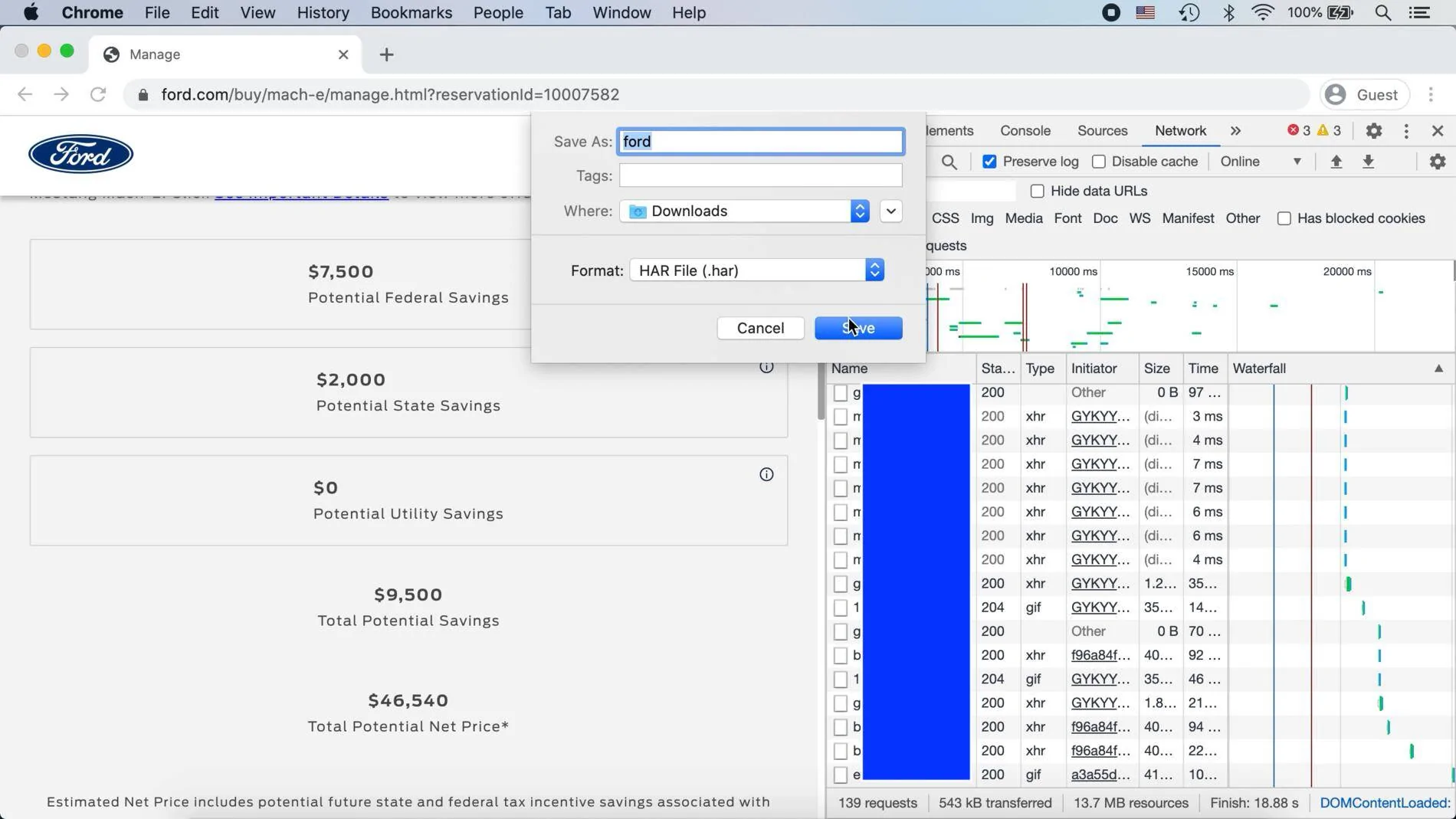Click the Save As filename field

(x=761, y=142)
